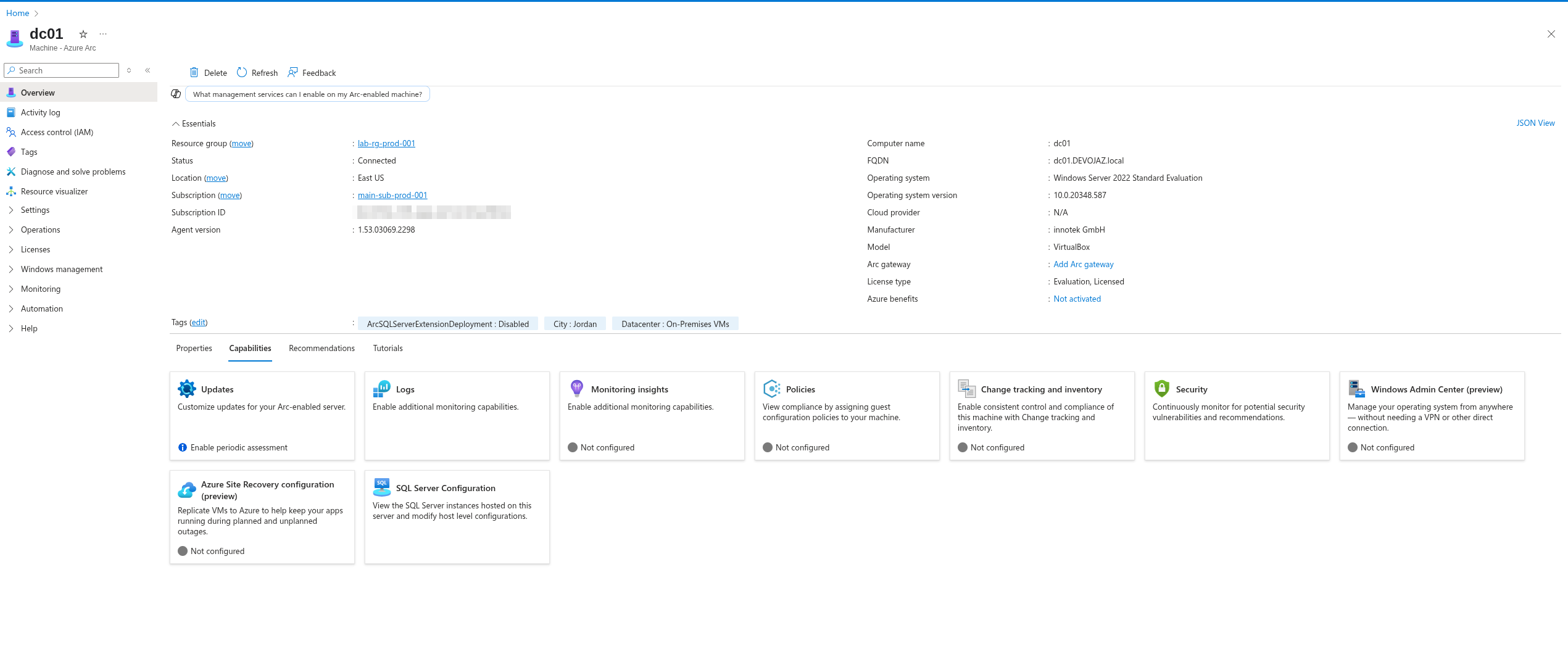Open the lab-rg-prod-001 resource group link
Screen dimensions: 1568x654
(x=386, y=143)
